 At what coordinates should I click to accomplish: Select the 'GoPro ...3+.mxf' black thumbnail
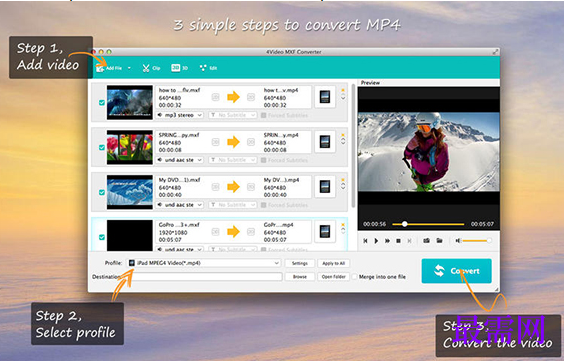pyautogui.click(x=130, y=236)
